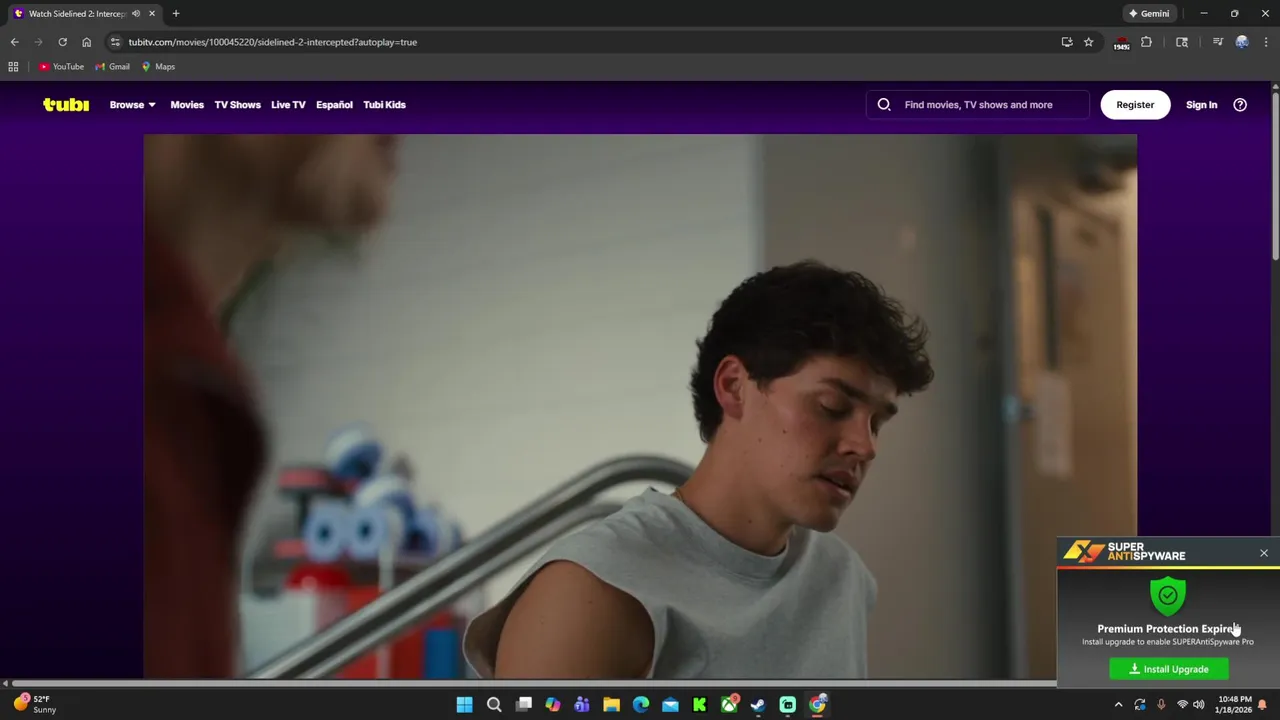The width and height of the screenshot is (1280, 720).
Task: Click the address bar URL
Action: pyautogui.click(x=272, y=42)
